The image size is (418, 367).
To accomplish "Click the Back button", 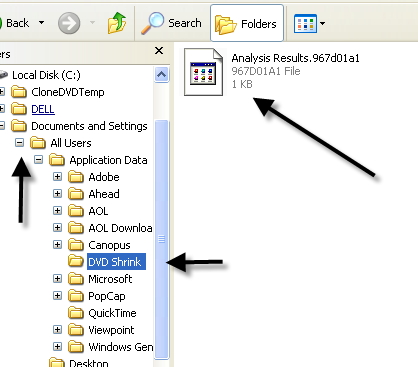I will [15, 23].
